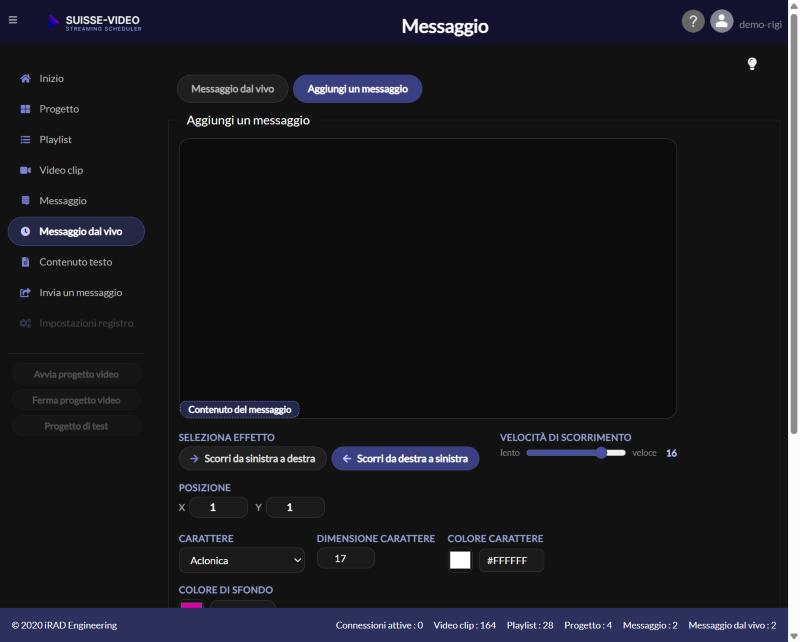Click the Dimensione carattere input field
This screenshot has height=642, width=800.
(x=345, y=558)
